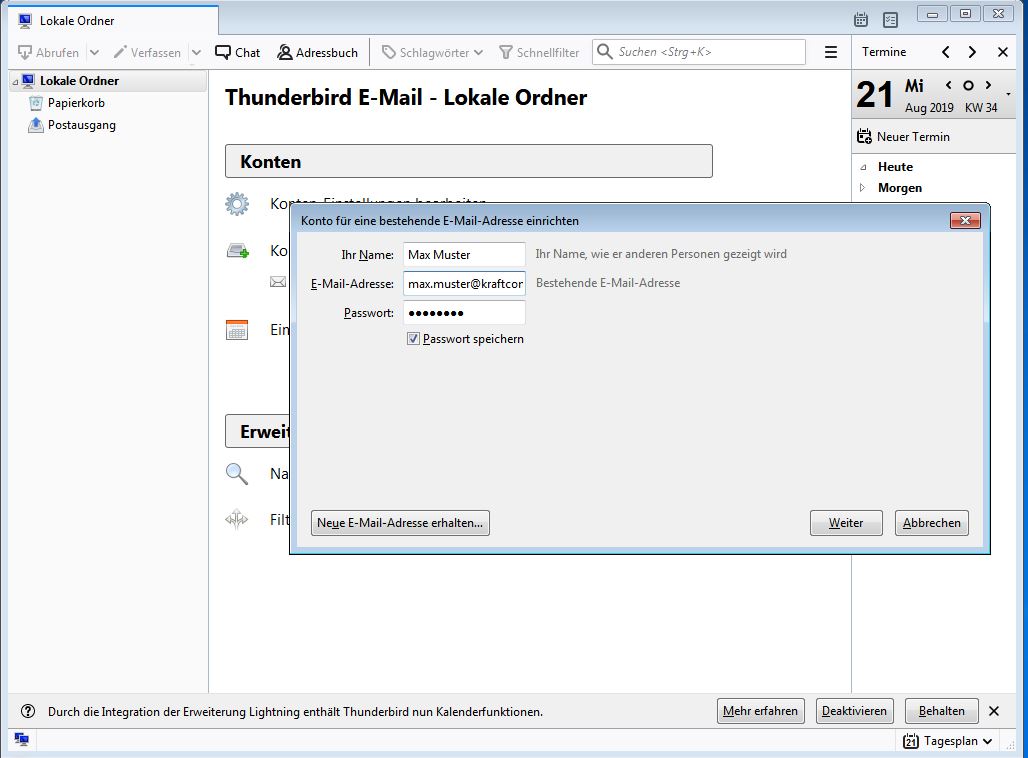
Task: Click the Konten settings gear icon
Action: pyautogui.click(x=237, y=204)
